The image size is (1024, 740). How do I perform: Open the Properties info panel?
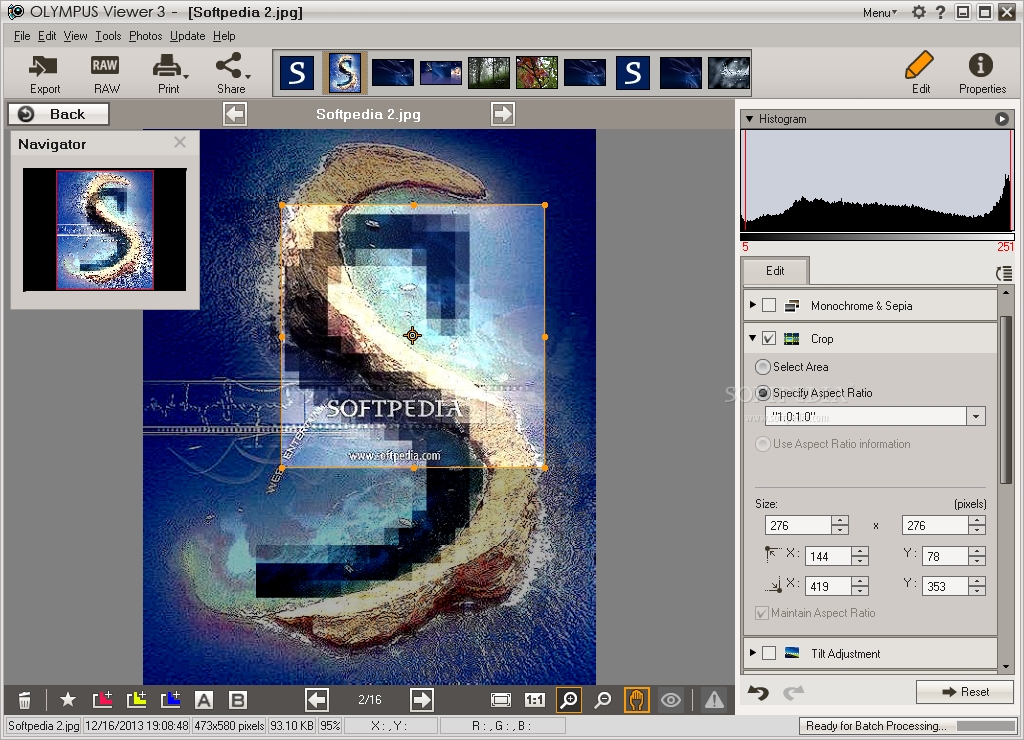coord(982,72)
